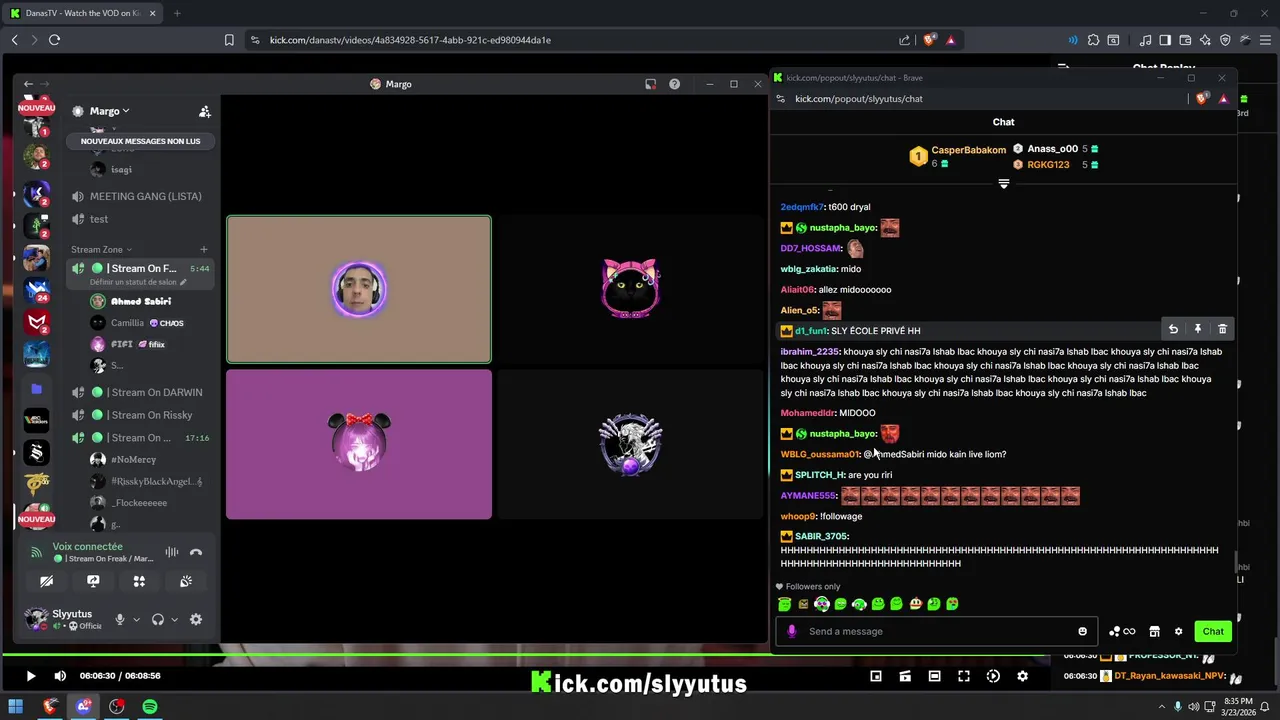Open MEETING GANG (LISTA) voice channel

pos(140,196)
